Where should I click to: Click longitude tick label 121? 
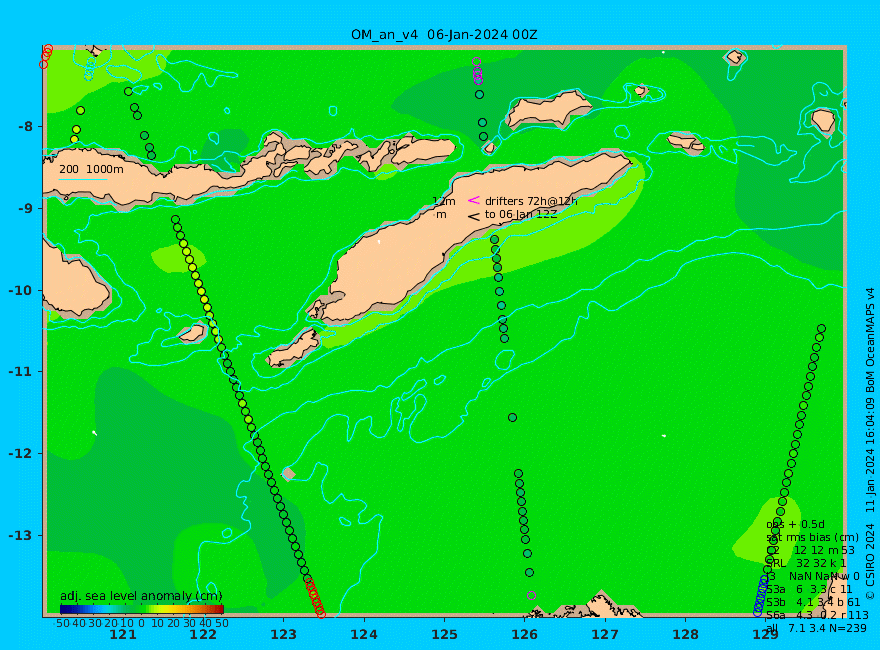(123, 635)
